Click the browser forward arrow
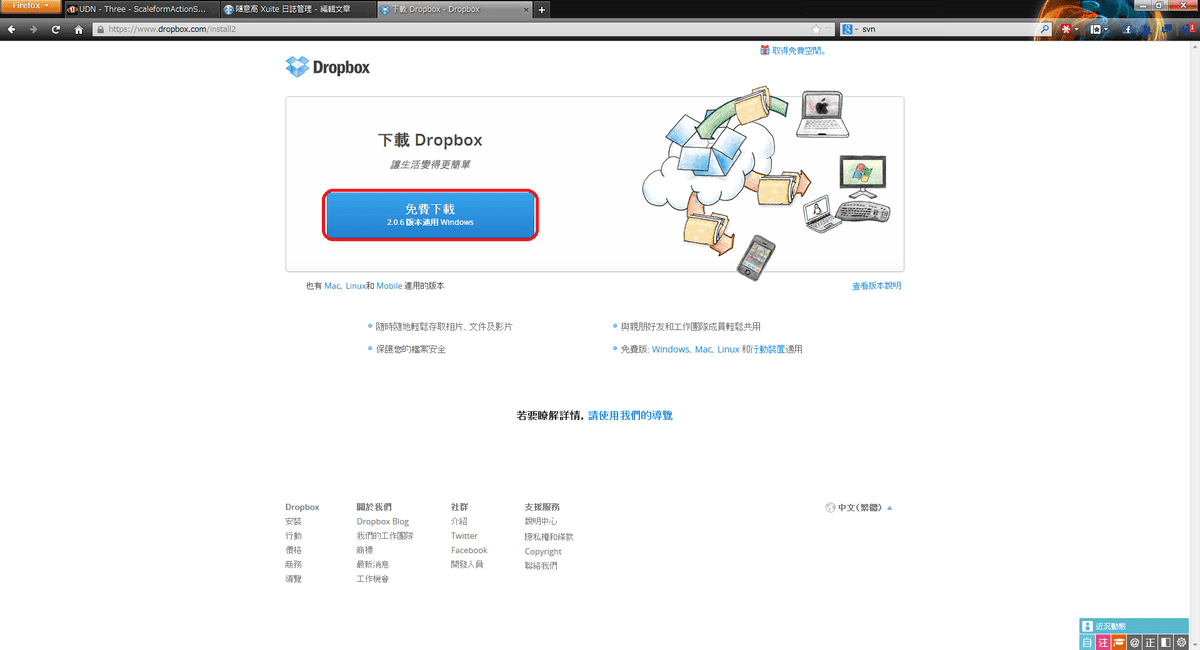Viewport: 1200px width, 650px height. coord(33,30)
